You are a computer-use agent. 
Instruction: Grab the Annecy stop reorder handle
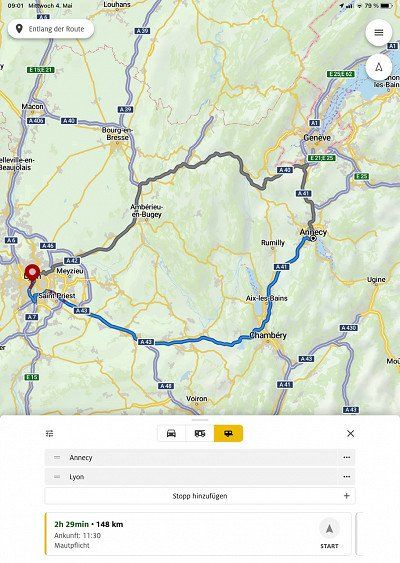click(x=57, y=457)
